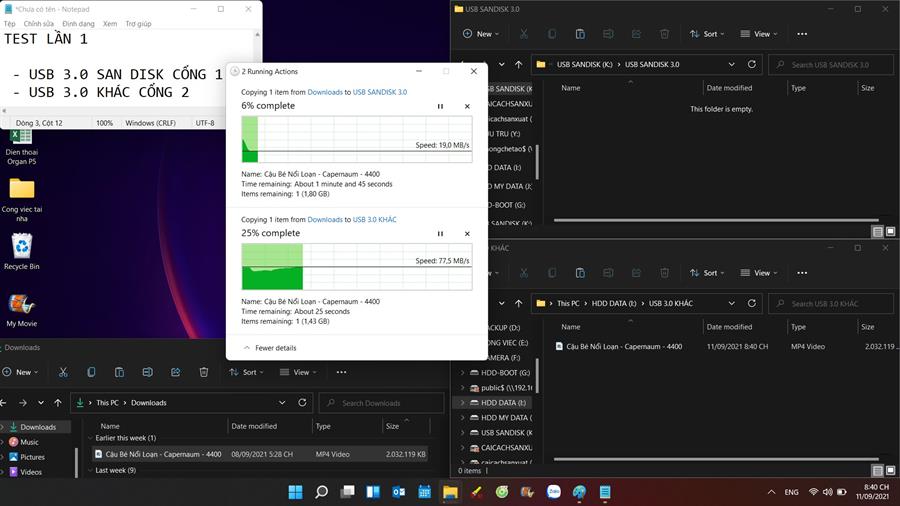The image size is (900, 506).
Task: Switch USB SANDISK 3.0 window to details view
Action: point(877,231)
